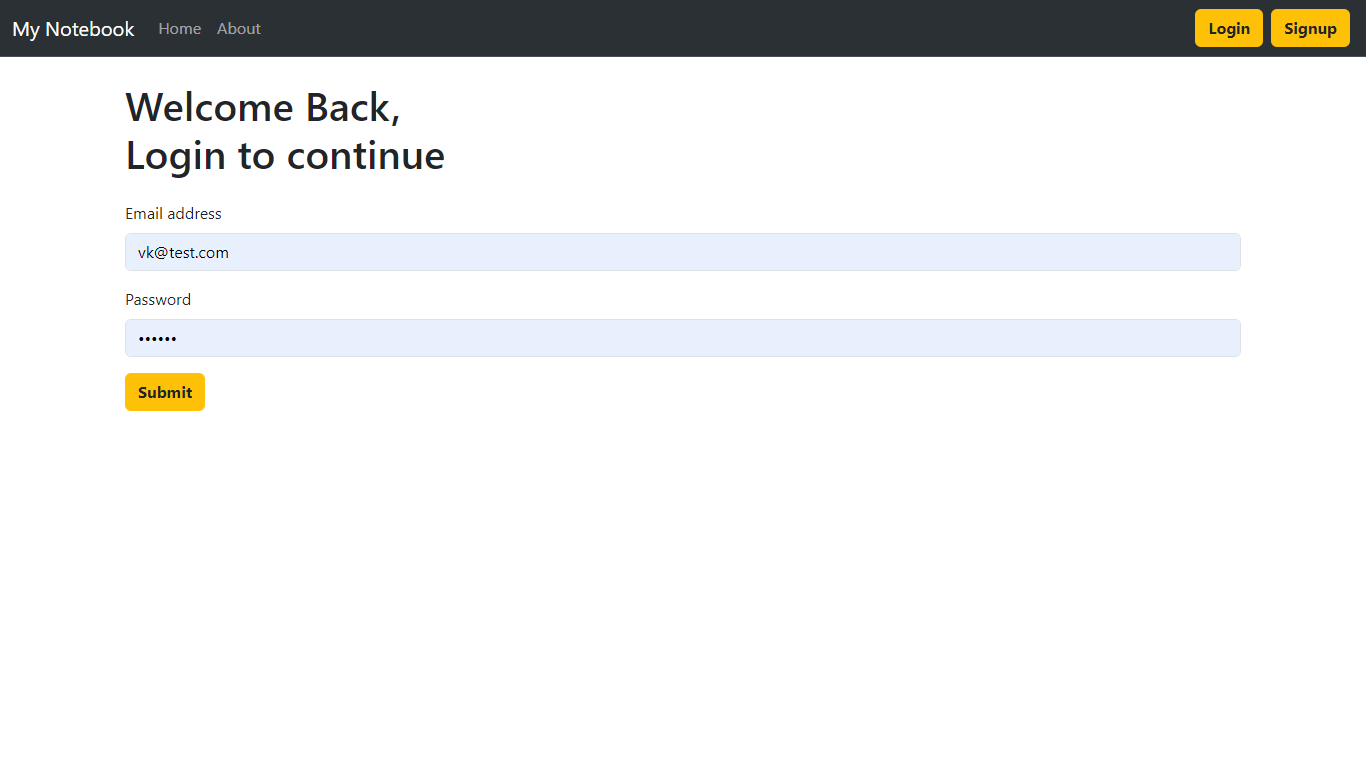This screenshot has width=1366, height=768.
Task: Click the word Back in the heading
Action: coord(353,107)
